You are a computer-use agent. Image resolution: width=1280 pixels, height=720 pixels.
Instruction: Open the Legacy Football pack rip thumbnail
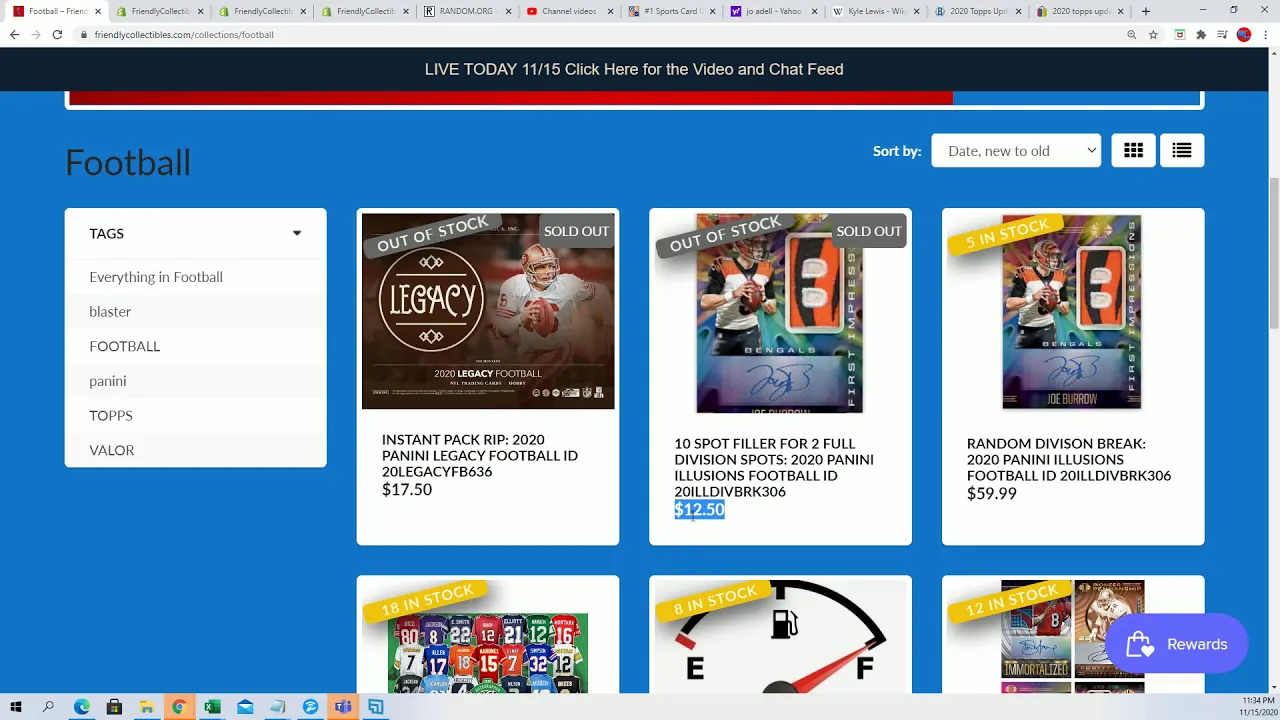(488, 311)
